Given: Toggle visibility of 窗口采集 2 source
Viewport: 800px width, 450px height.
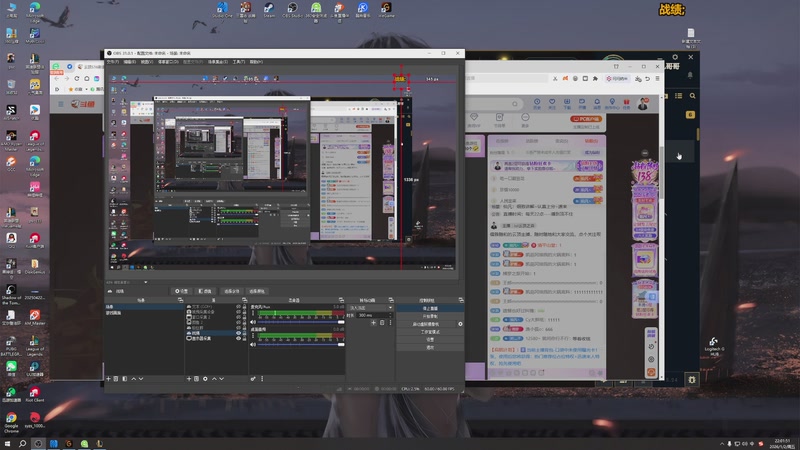Looking at the screenshot, I should [238, 317].
